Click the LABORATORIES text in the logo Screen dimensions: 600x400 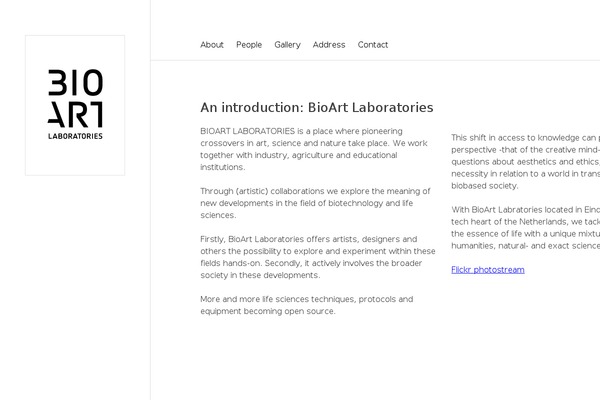75,136
